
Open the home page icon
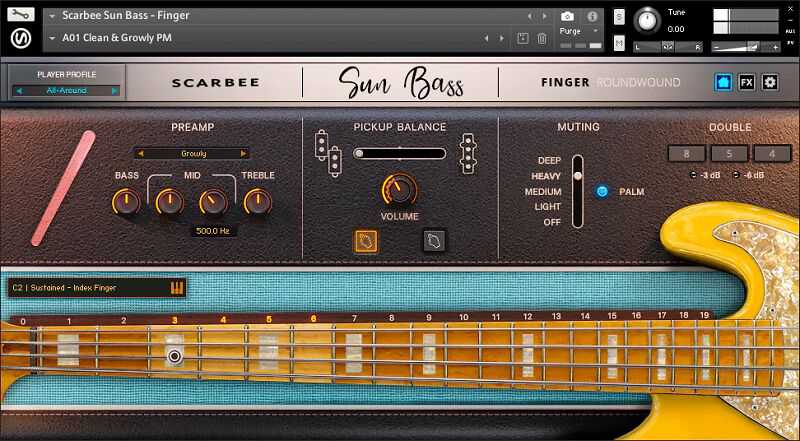coord(723,82)
